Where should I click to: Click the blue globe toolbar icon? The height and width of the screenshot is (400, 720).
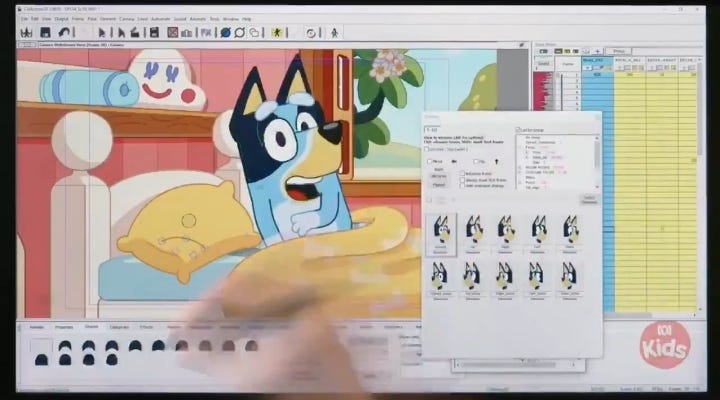(225, 33)
